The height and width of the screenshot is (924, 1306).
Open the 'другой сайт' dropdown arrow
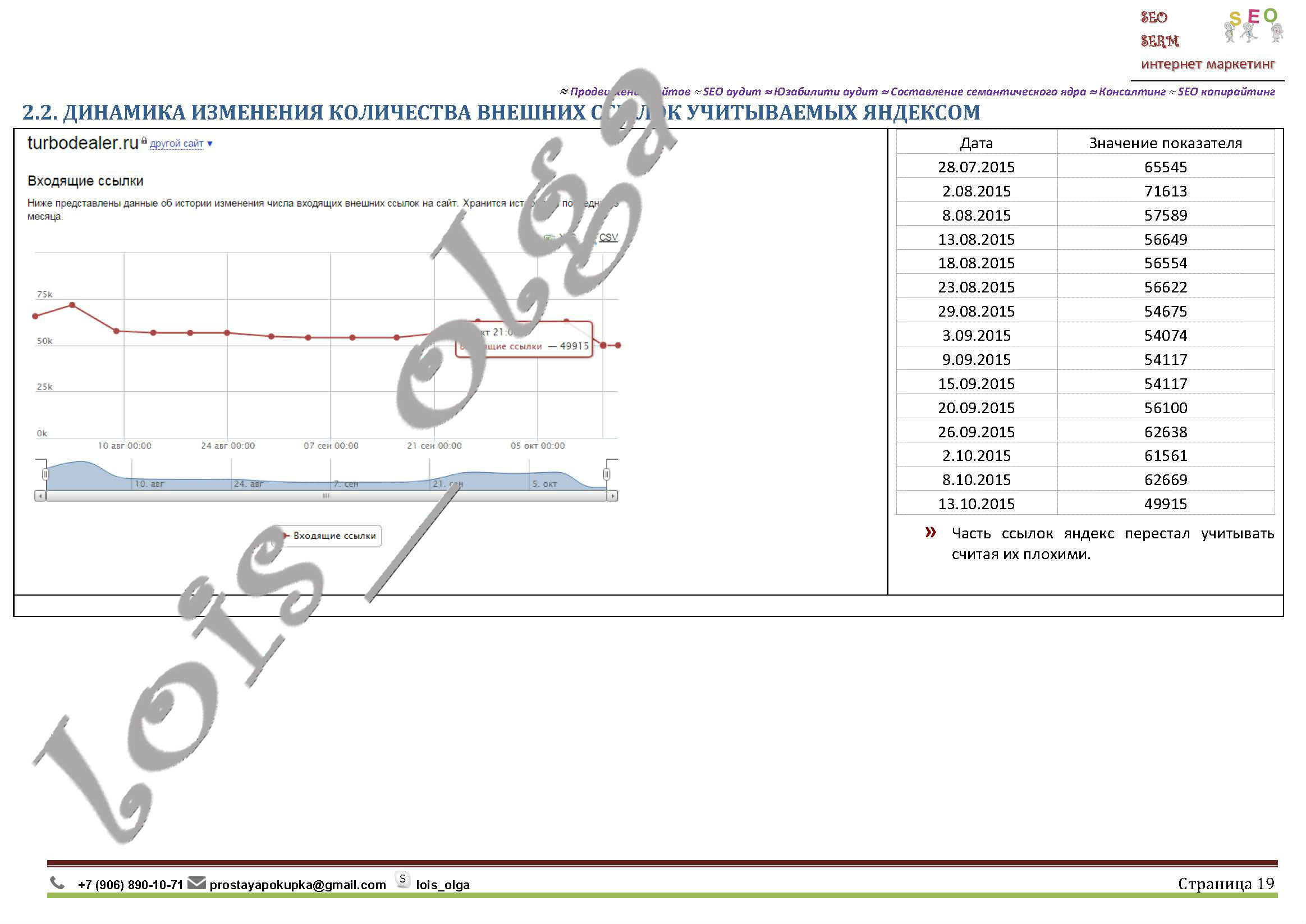pos(210,144)
